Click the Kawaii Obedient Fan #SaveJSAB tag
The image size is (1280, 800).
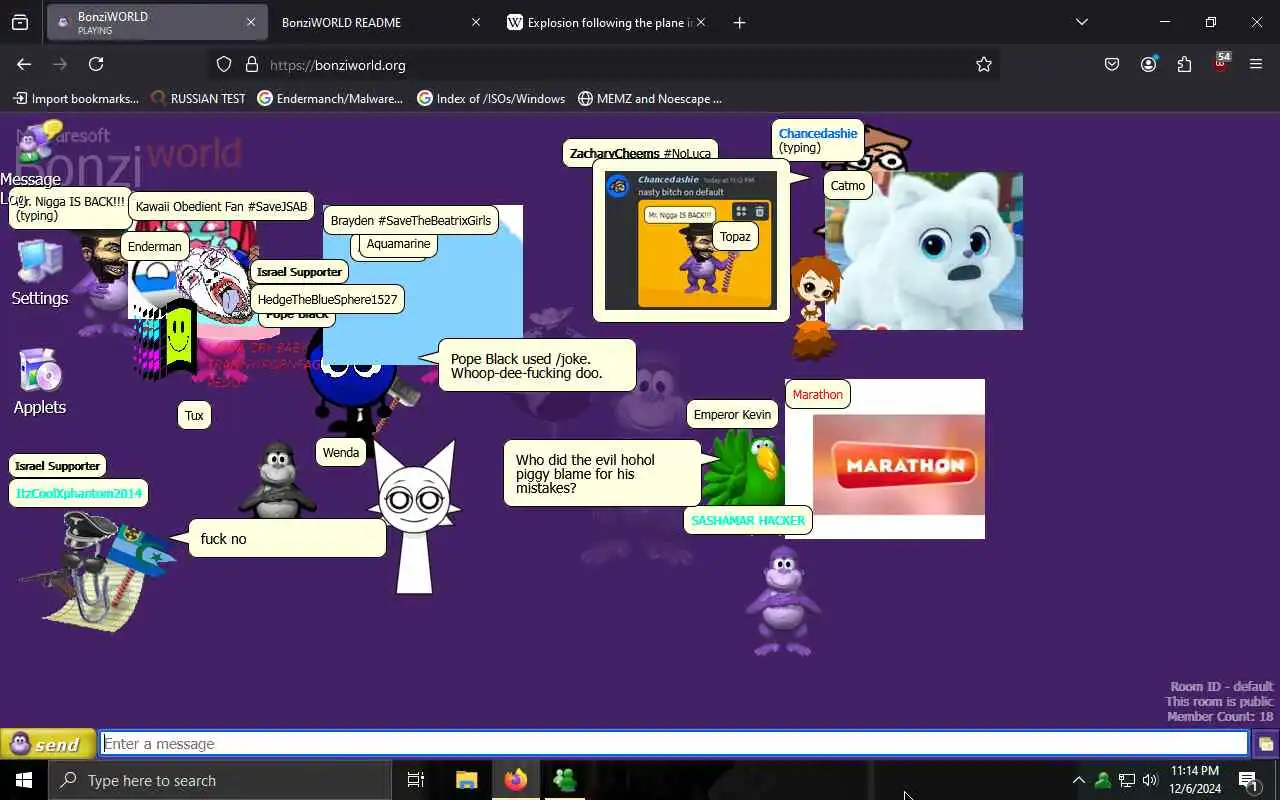[x=222, y=207]
